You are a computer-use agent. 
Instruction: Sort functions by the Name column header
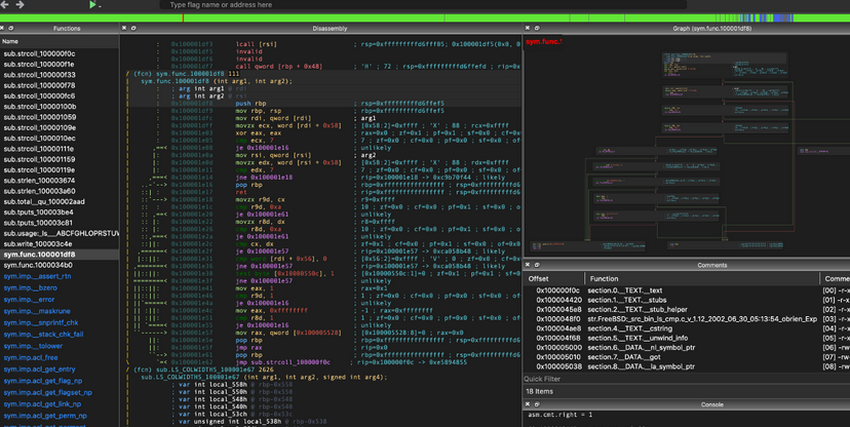pyautogui.click(x=12, y=41)
